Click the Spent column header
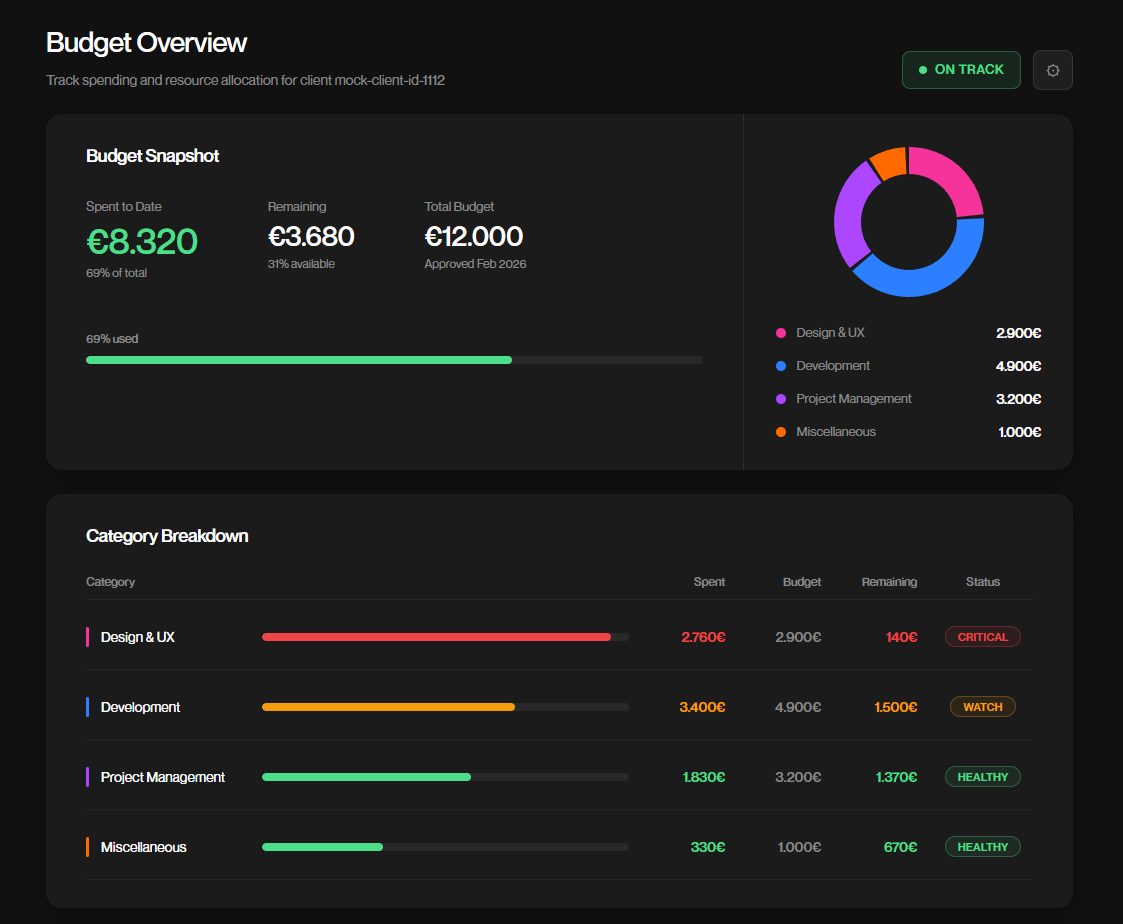 (x=710, y=581)
